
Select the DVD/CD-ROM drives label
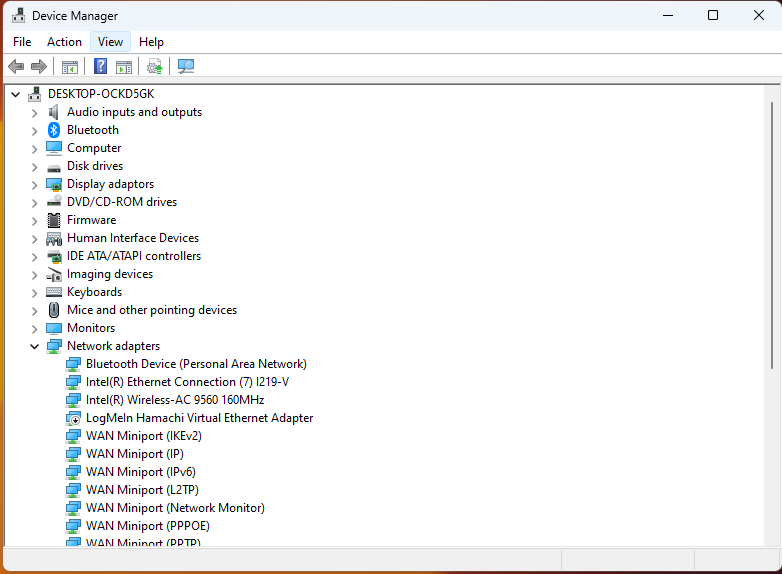[x=122, y=202]
